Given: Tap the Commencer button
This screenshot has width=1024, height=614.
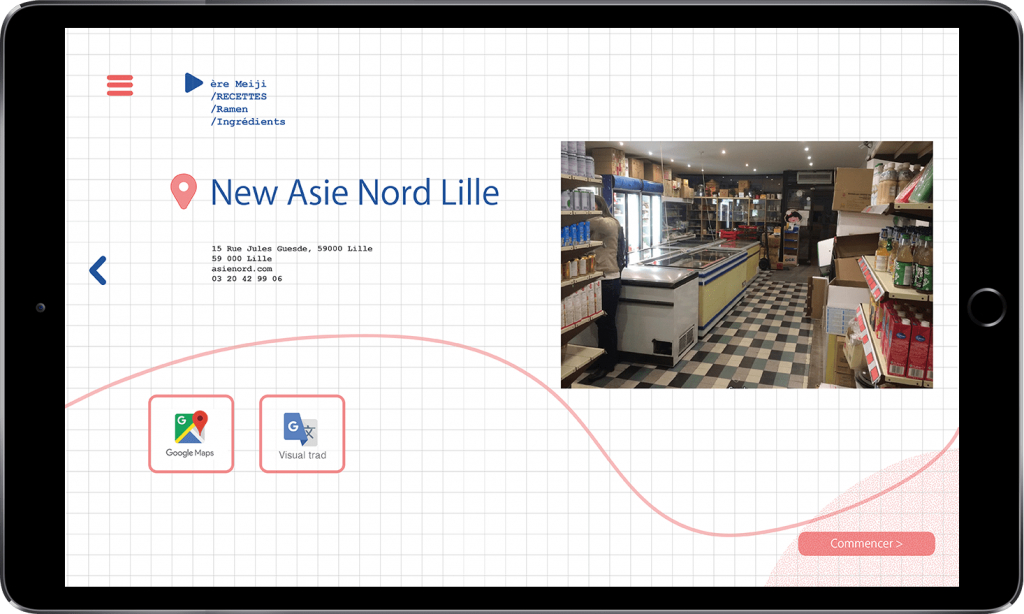Looking at the screenshot, I should 866,543.
